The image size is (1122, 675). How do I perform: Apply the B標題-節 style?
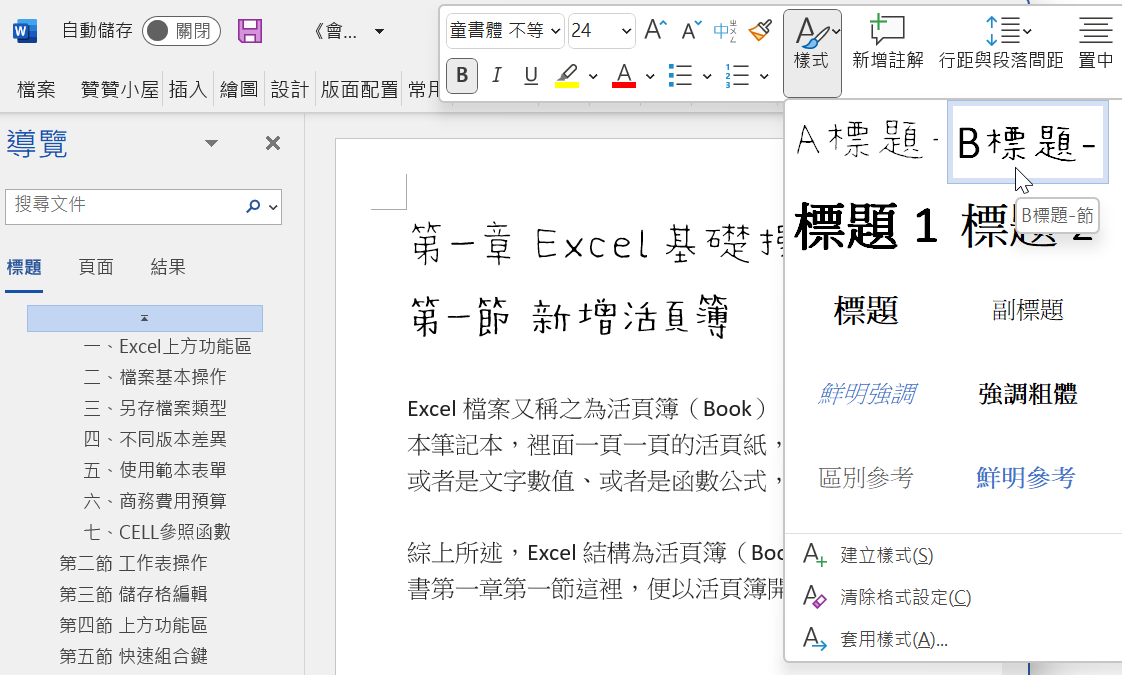click(x=1028, y=141)
